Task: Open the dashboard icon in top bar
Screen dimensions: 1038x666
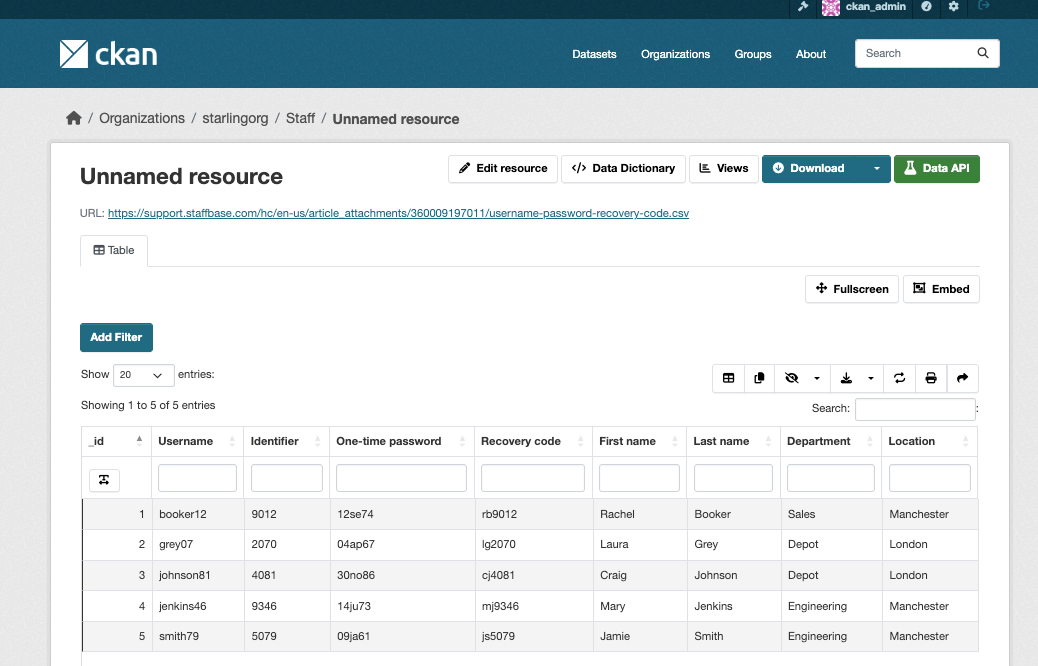Action: point(926,7)
